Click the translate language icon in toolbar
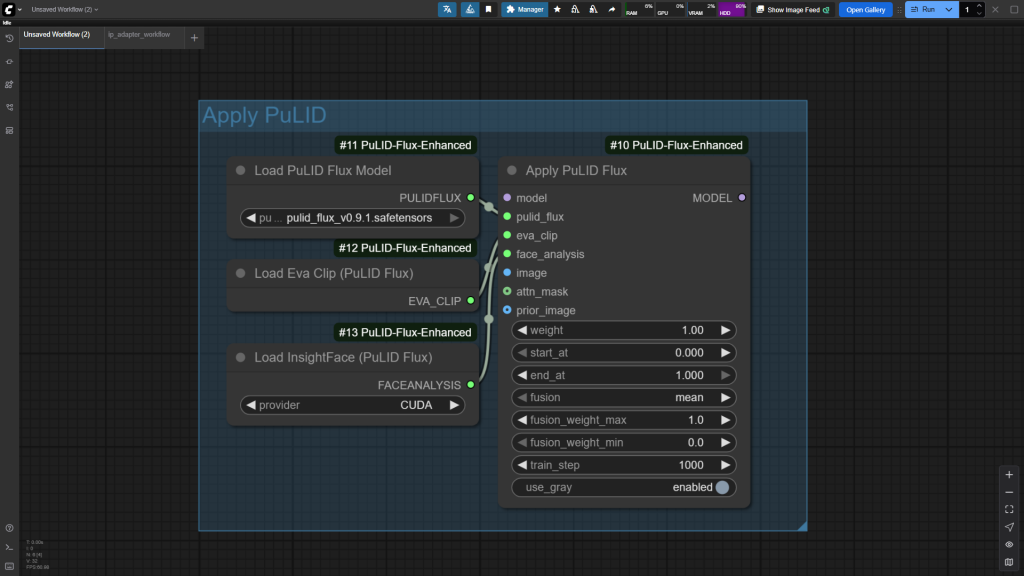Image resolution: width=1024 pixels, height=576 pixels. (447, 9)
